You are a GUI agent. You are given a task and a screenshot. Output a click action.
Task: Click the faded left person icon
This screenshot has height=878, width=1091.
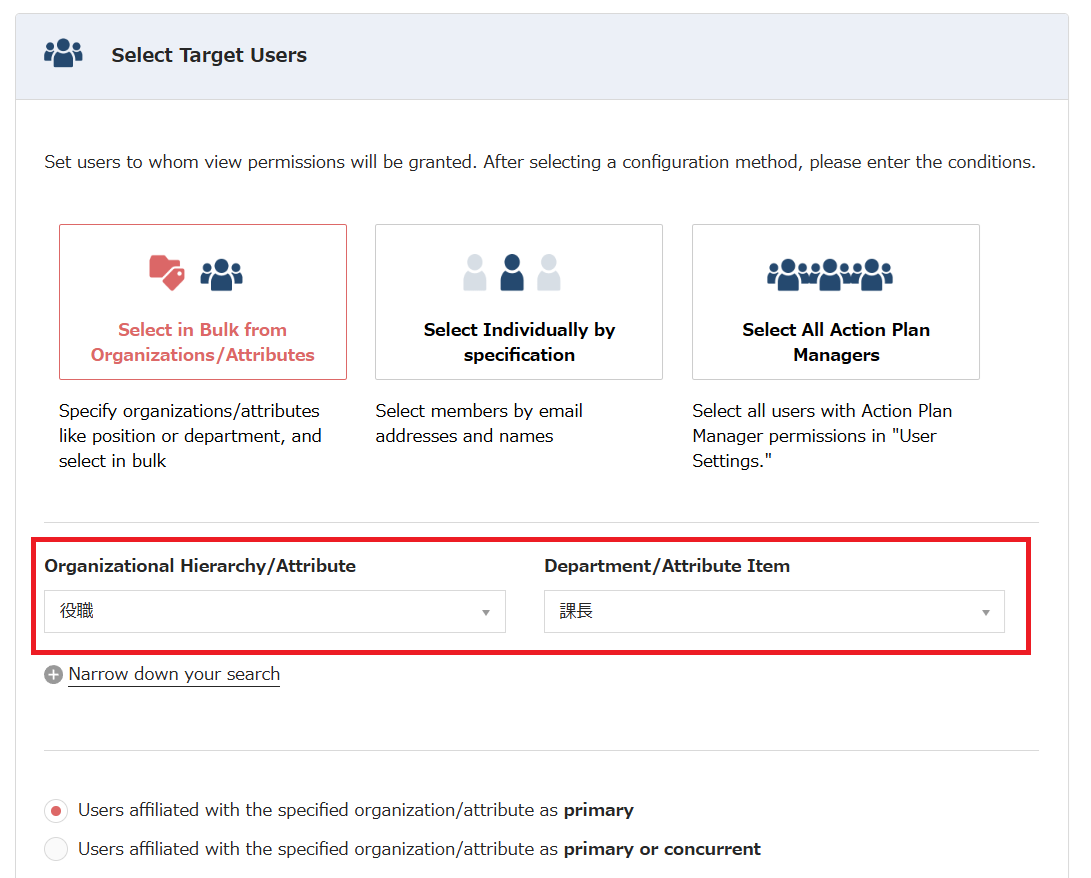pyautogui.click(x=475, y=273)
